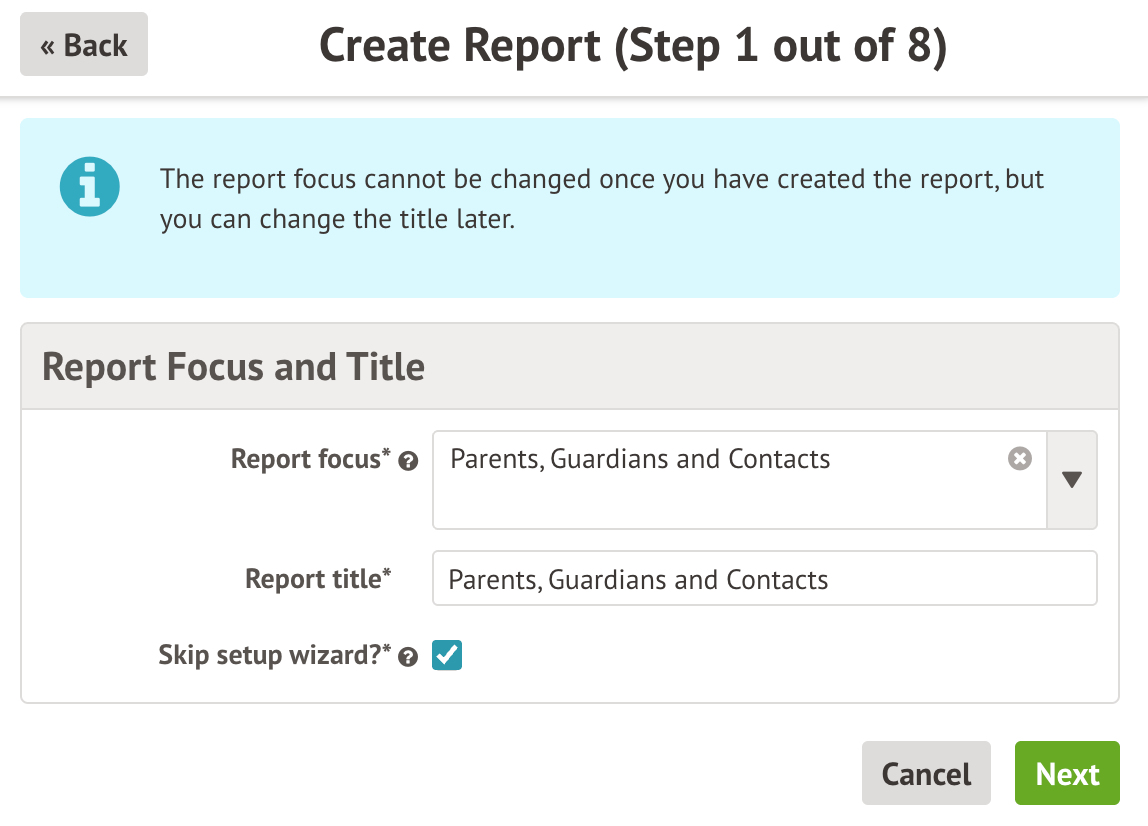Click the Create Report step heading
Image resolution: width=1148 pixels, height=826 pixels.
[x=633, y=47]
